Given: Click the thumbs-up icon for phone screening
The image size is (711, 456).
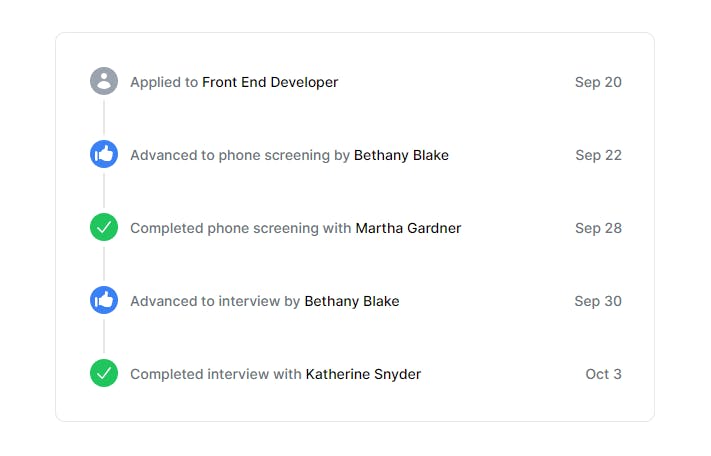Looking at the screenshot, I should (104, 154).
